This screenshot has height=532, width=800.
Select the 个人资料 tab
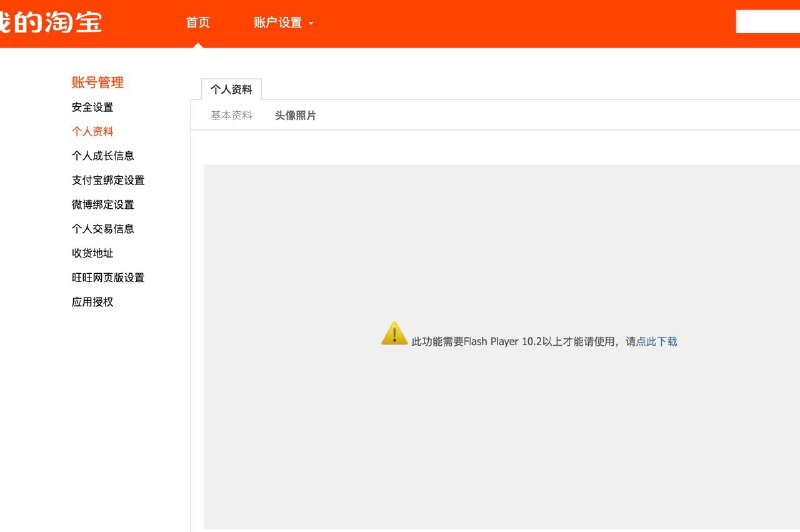(x=231, y=89)
